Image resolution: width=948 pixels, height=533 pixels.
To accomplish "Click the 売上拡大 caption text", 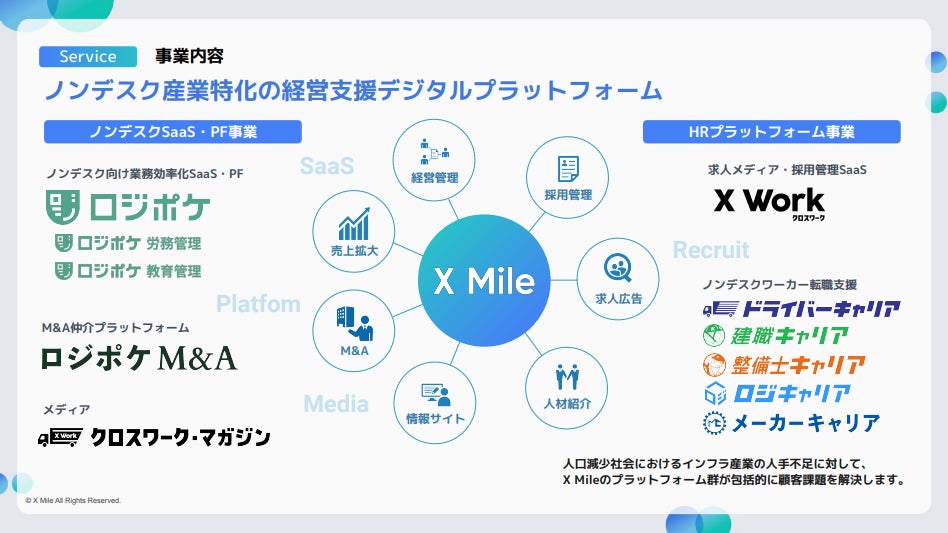I will (x=354, y=250).
